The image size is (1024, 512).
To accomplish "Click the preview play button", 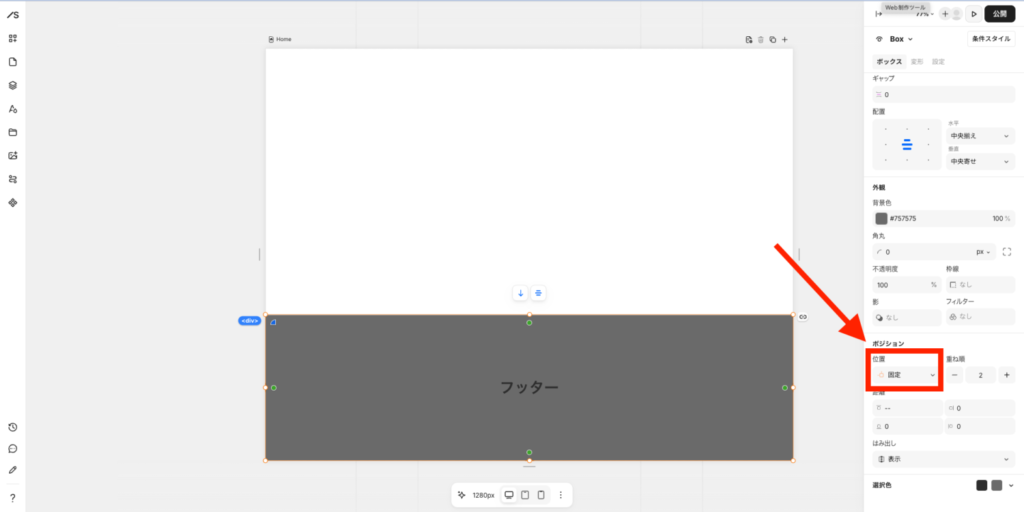I will coord(974,14).
